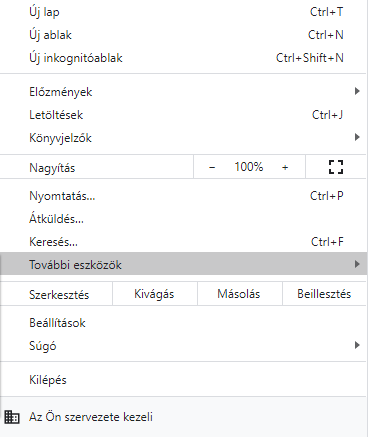
Task: Select the Átküldés… option
Action: click(x=183, y=219)
